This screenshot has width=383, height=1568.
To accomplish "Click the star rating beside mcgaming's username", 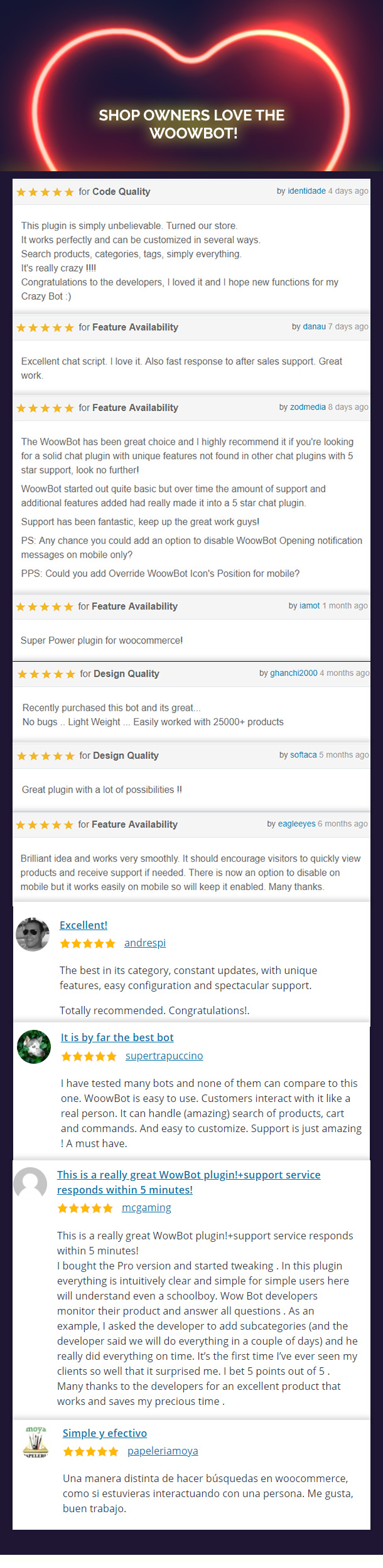I will (x=85, y=1208).
